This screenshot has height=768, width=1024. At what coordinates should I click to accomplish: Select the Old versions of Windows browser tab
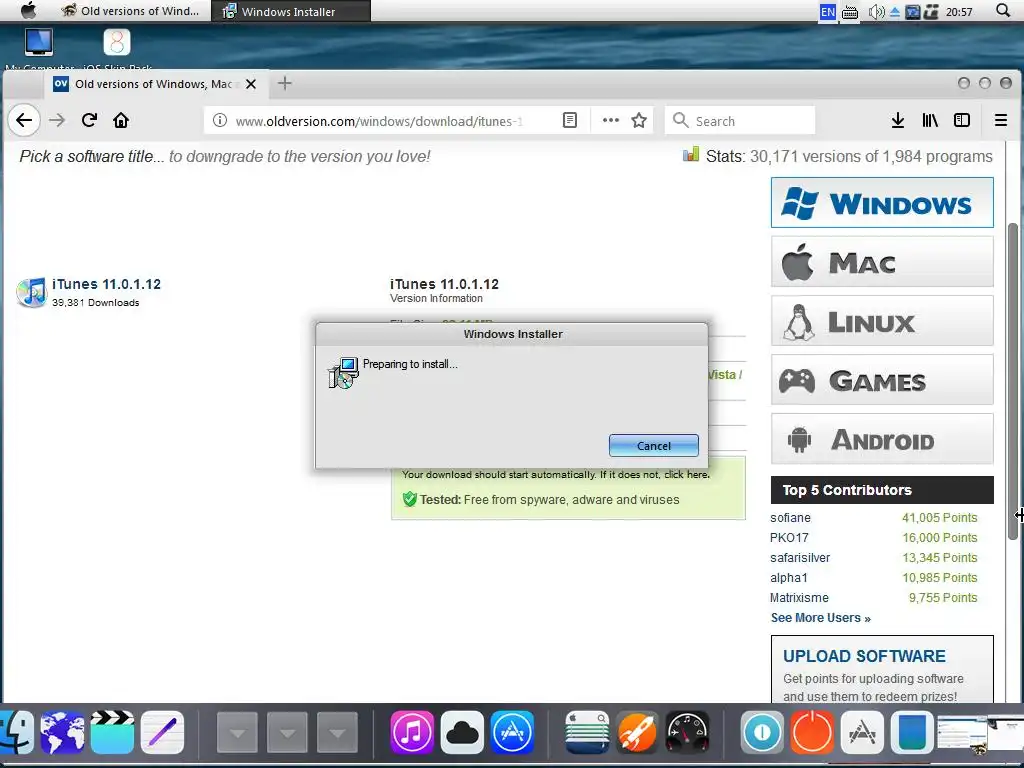point(155,84)
